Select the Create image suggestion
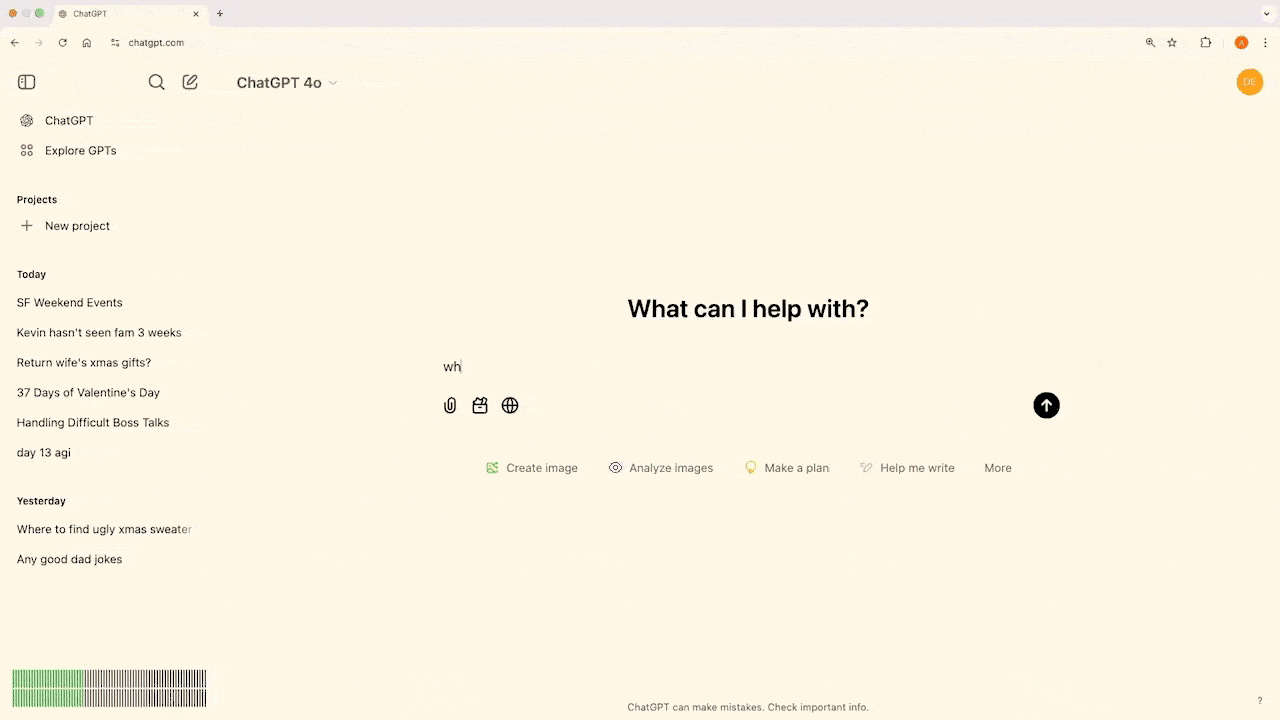This screenshot has width=1280, height=720. point(532,468)
